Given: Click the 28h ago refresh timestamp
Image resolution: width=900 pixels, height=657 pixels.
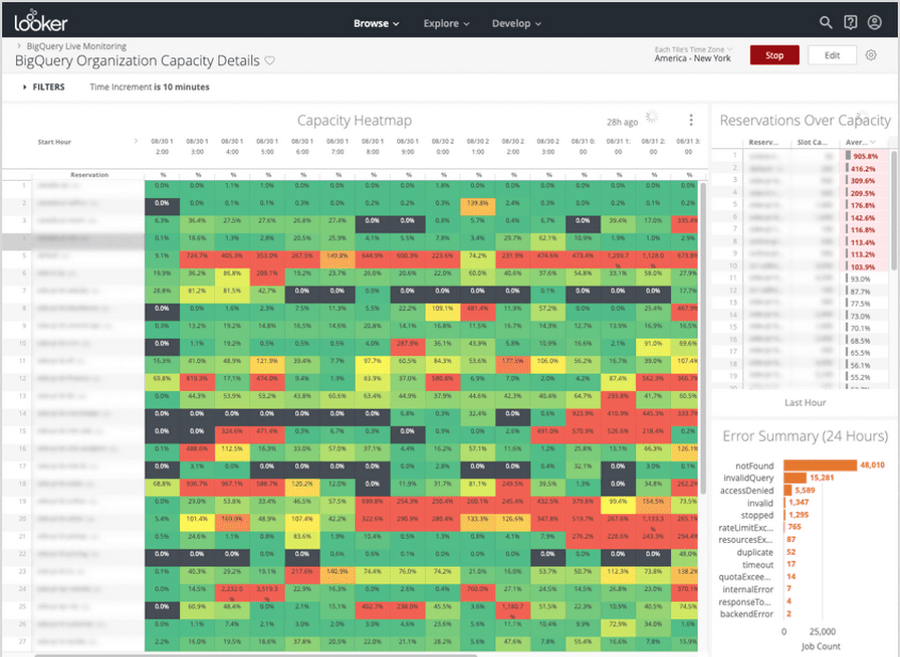Looking at the screenshot, I should pos(622,122).
